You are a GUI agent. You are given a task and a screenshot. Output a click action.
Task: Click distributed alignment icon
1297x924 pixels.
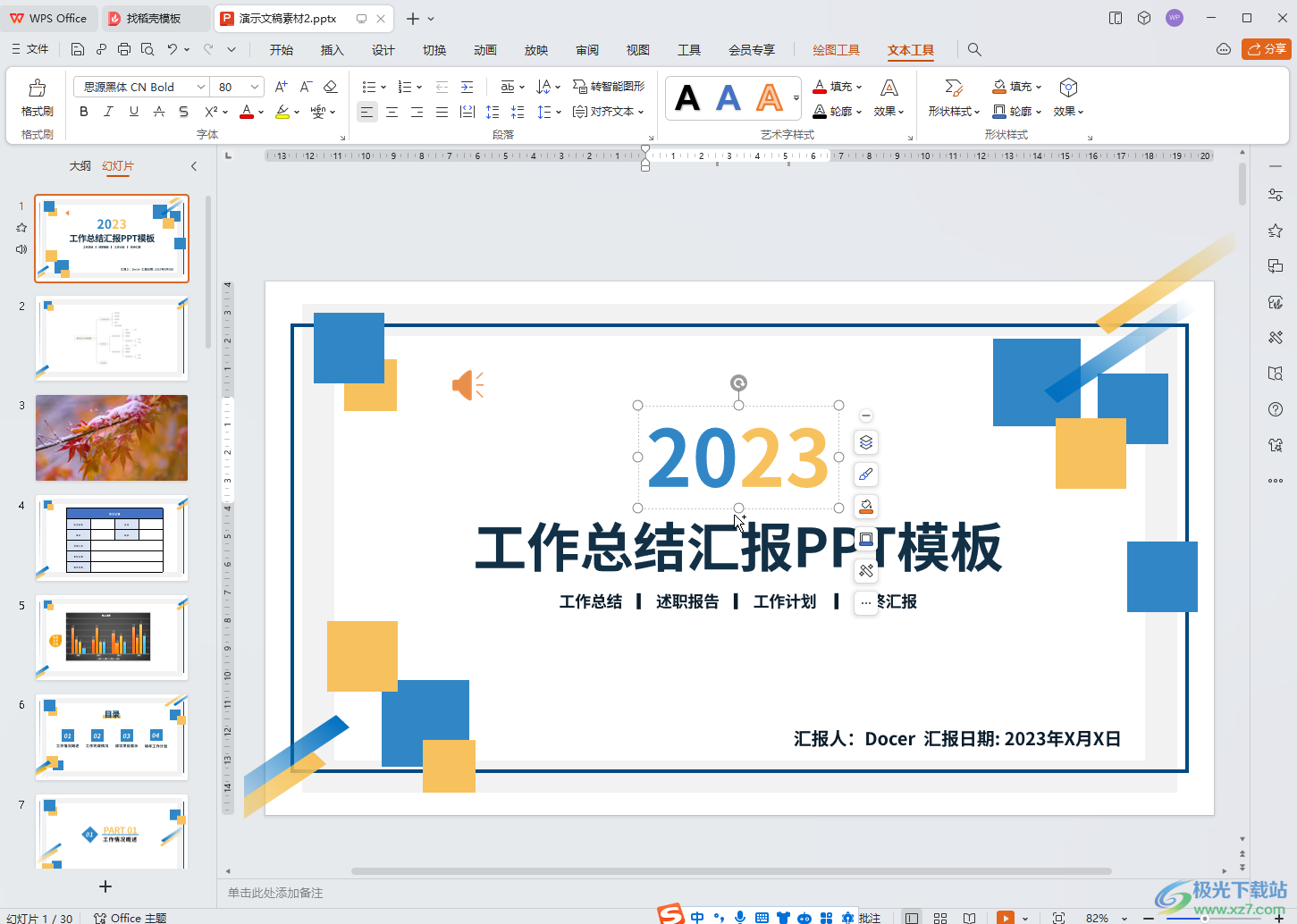[x=467, y=112]
